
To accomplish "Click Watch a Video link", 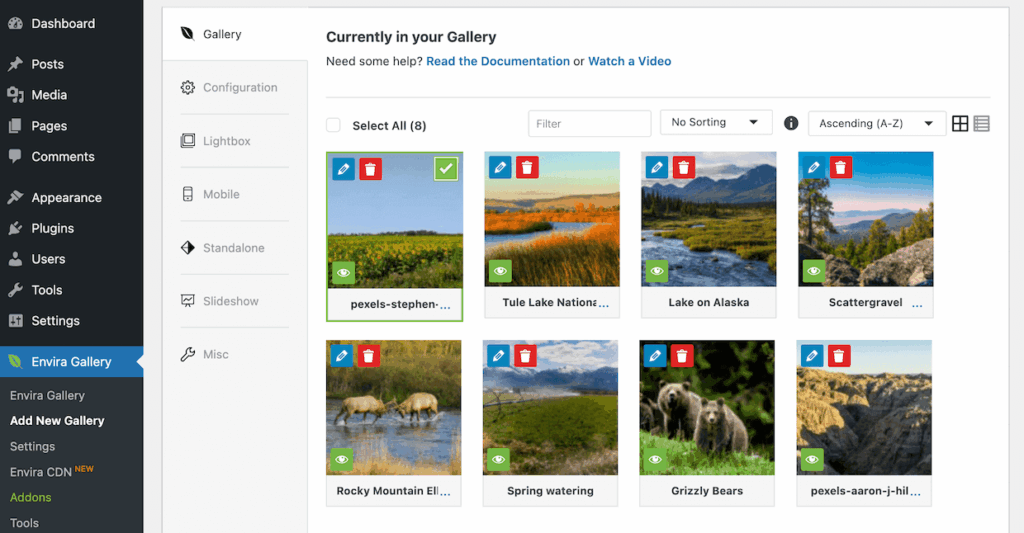I will [x=630, y=61].
